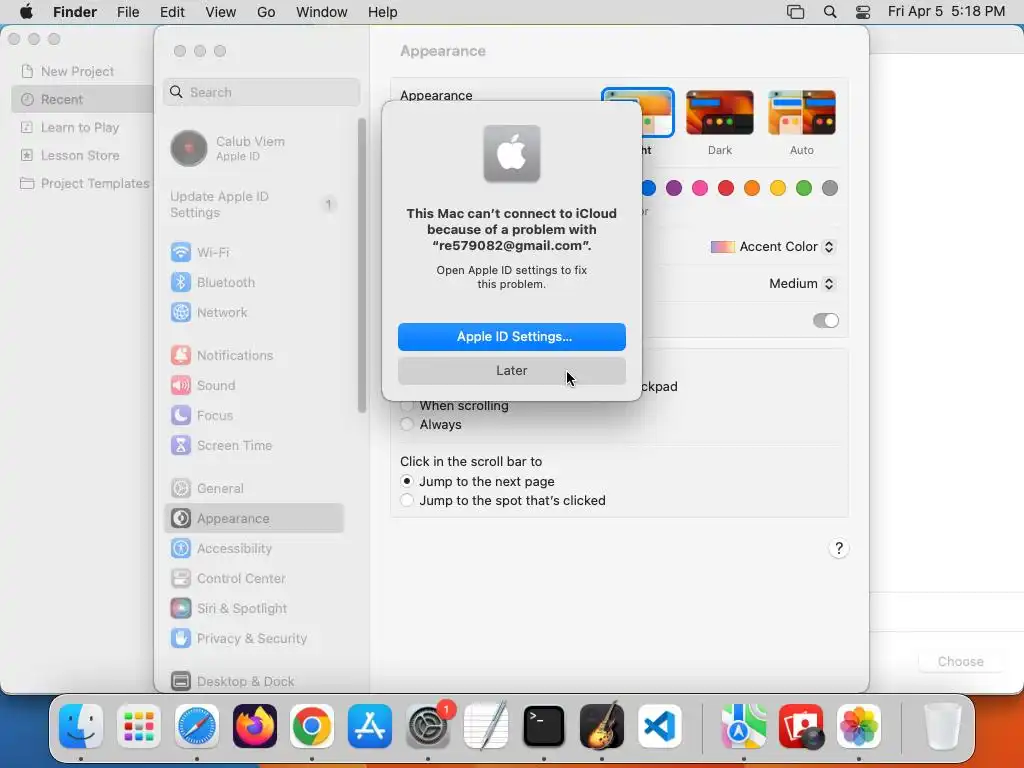Open TextEdit from the Dock
Viewport: 1024px width, 768px height.
pyautogui.click(x=486, y=726)
